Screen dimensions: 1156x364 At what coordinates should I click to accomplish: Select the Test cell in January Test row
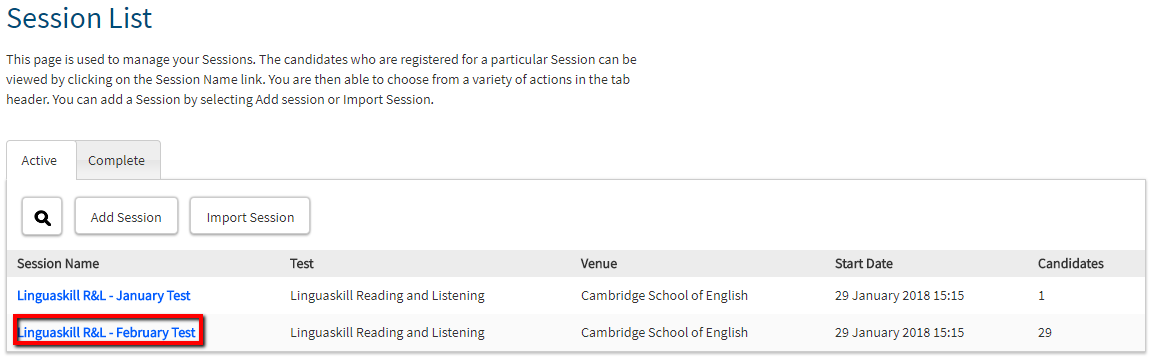pyautogui.click(x=387, y=295)
